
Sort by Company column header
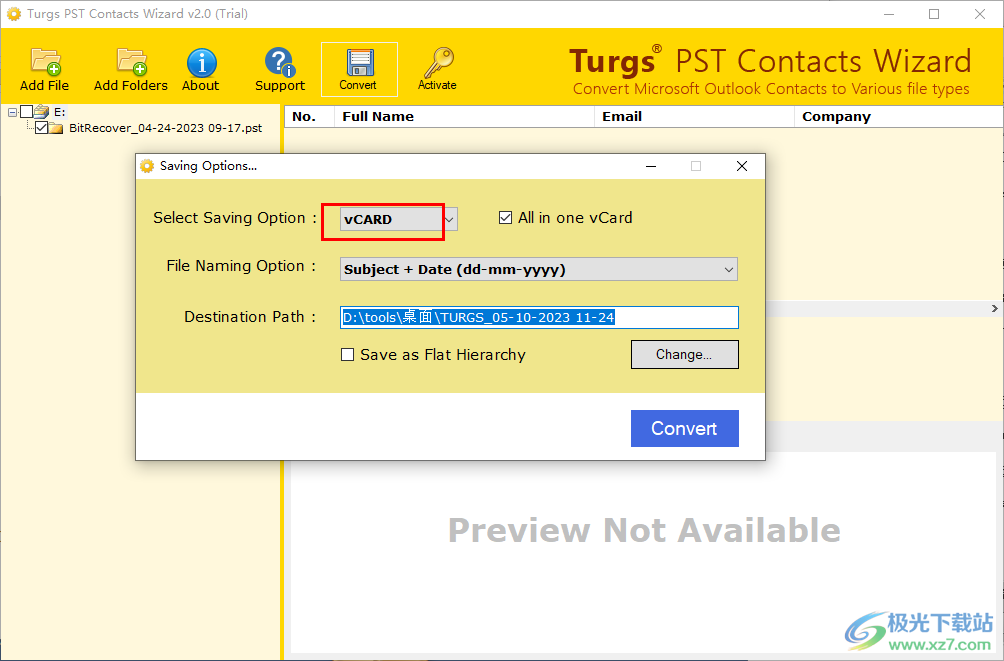tap(898, 117)
